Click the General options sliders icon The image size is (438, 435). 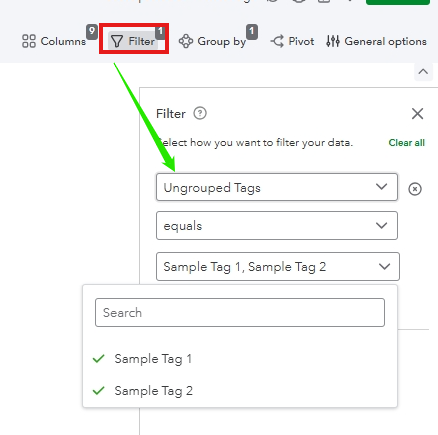pyautogui.click(x=333, y=41)
